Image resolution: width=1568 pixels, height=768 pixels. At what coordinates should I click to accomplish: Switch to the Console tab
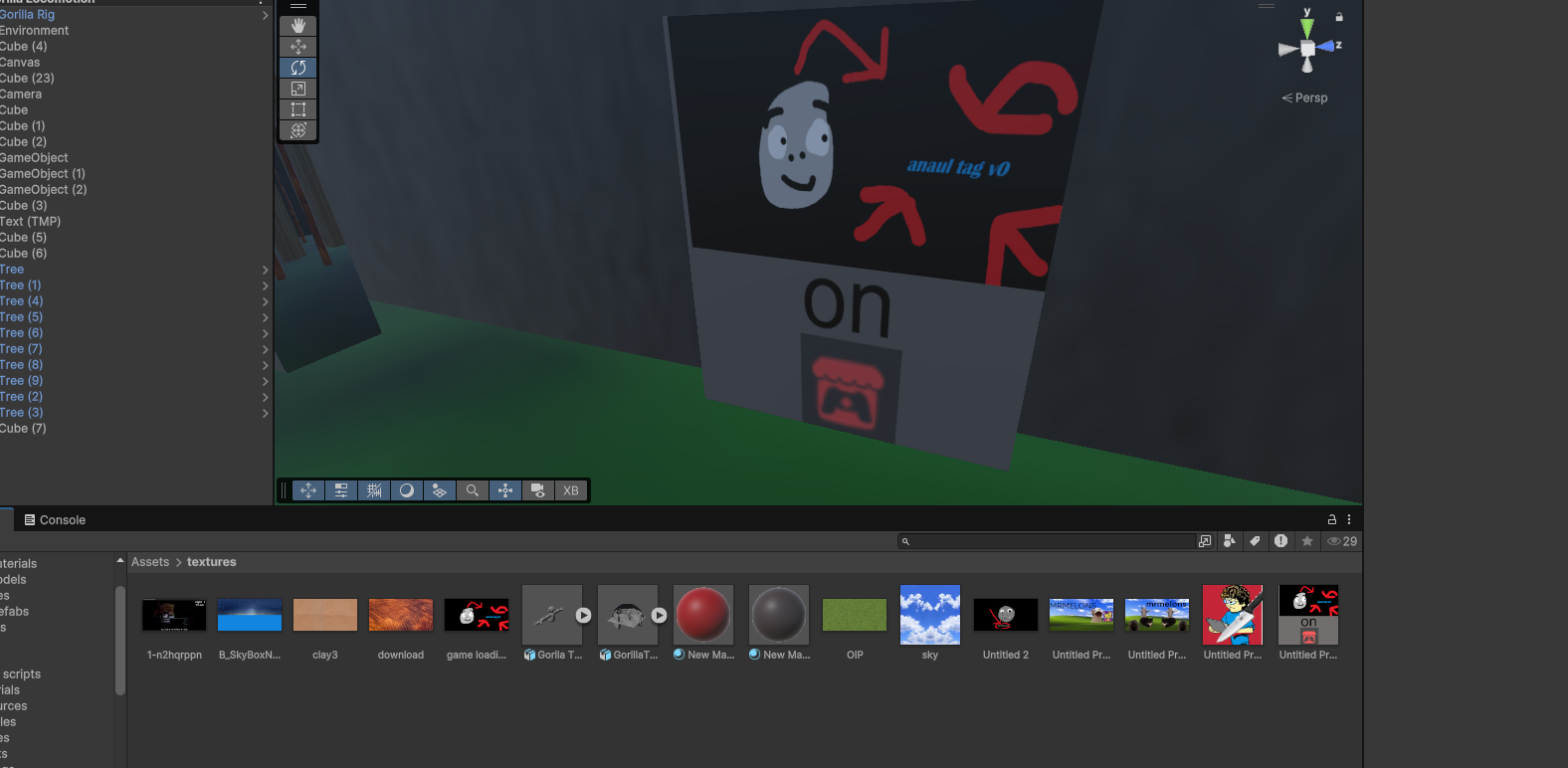click(x=55, y=519)
